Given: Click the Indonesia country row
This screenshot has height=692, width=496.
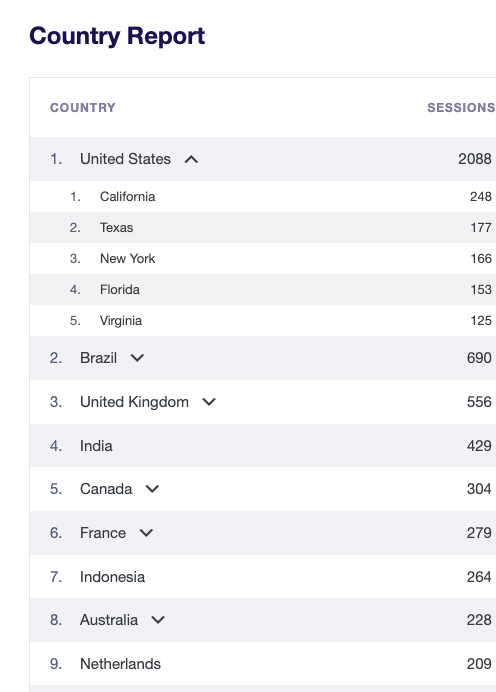Looking at the screenshot, I should pyautogui.click(x=263, y=577).
